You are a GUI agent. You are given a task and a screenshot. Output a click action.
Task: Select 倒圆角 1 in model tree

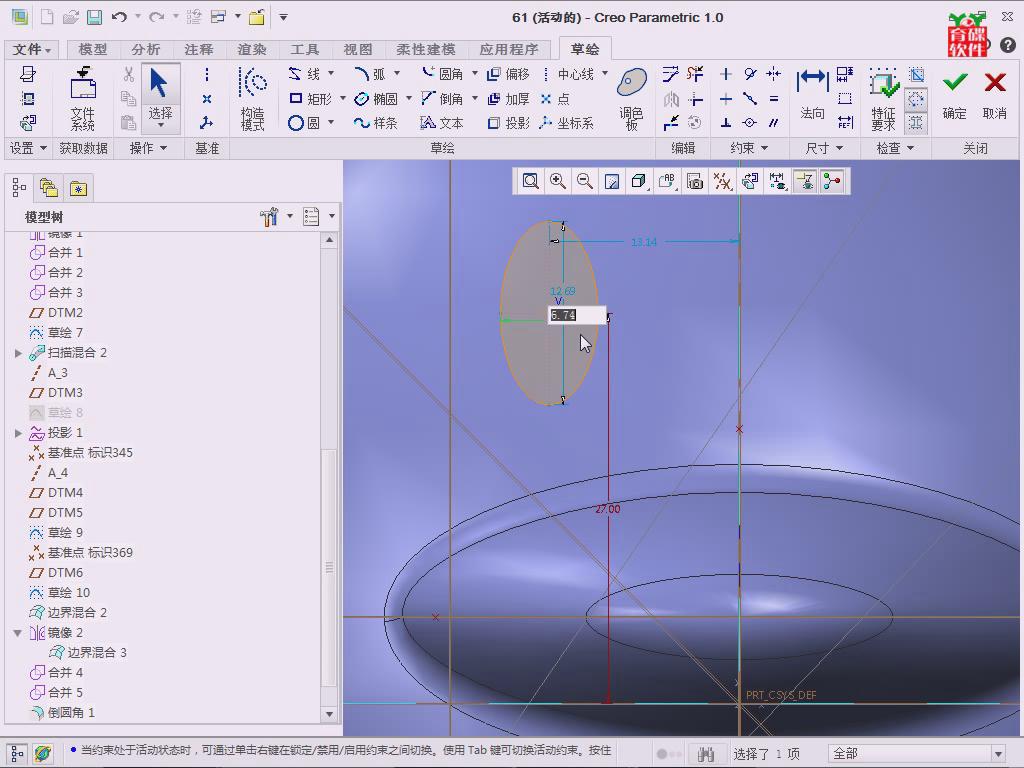click(62, 712)
